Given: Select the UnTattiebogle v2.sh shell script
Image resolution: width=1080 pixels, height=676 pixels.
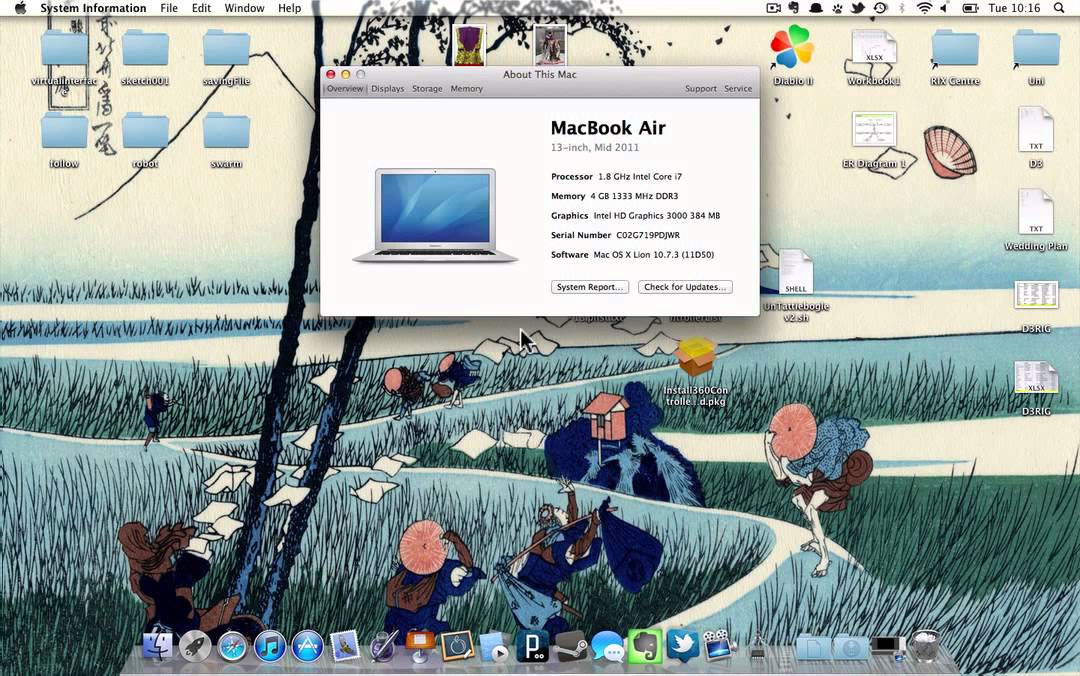Looking at the screenshot, I should coord(796,272).
